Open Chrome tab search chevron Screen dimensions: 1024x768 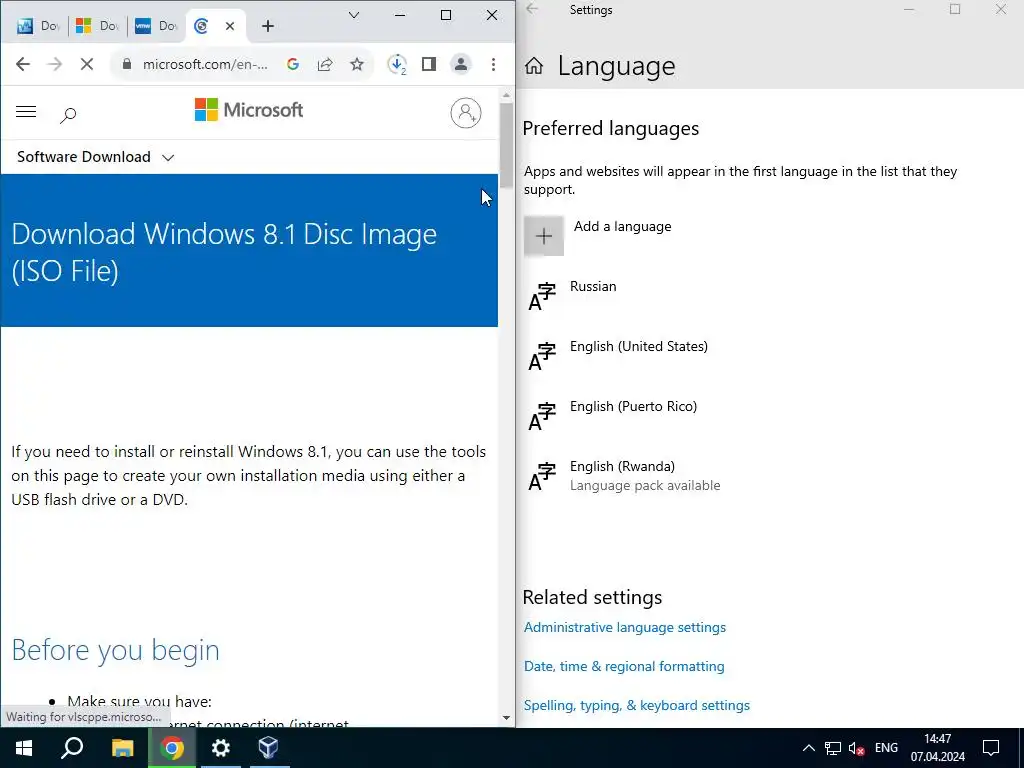click(x=354, y=15)
